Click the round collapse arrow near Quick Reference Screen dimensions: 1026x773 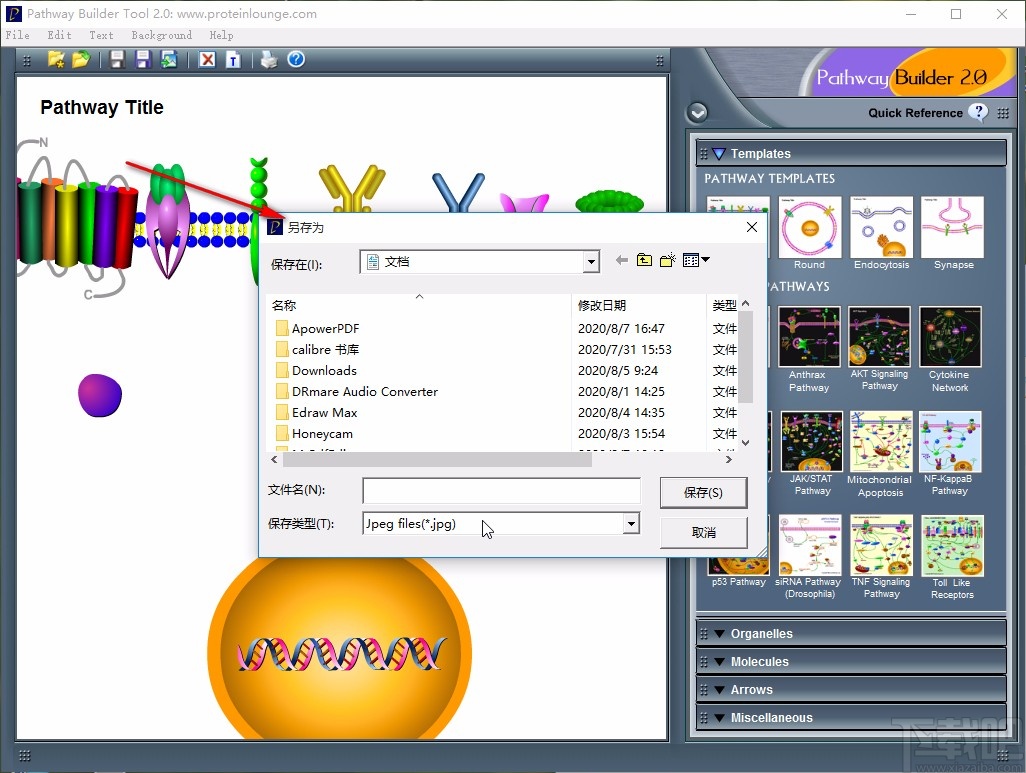point(698,113)
